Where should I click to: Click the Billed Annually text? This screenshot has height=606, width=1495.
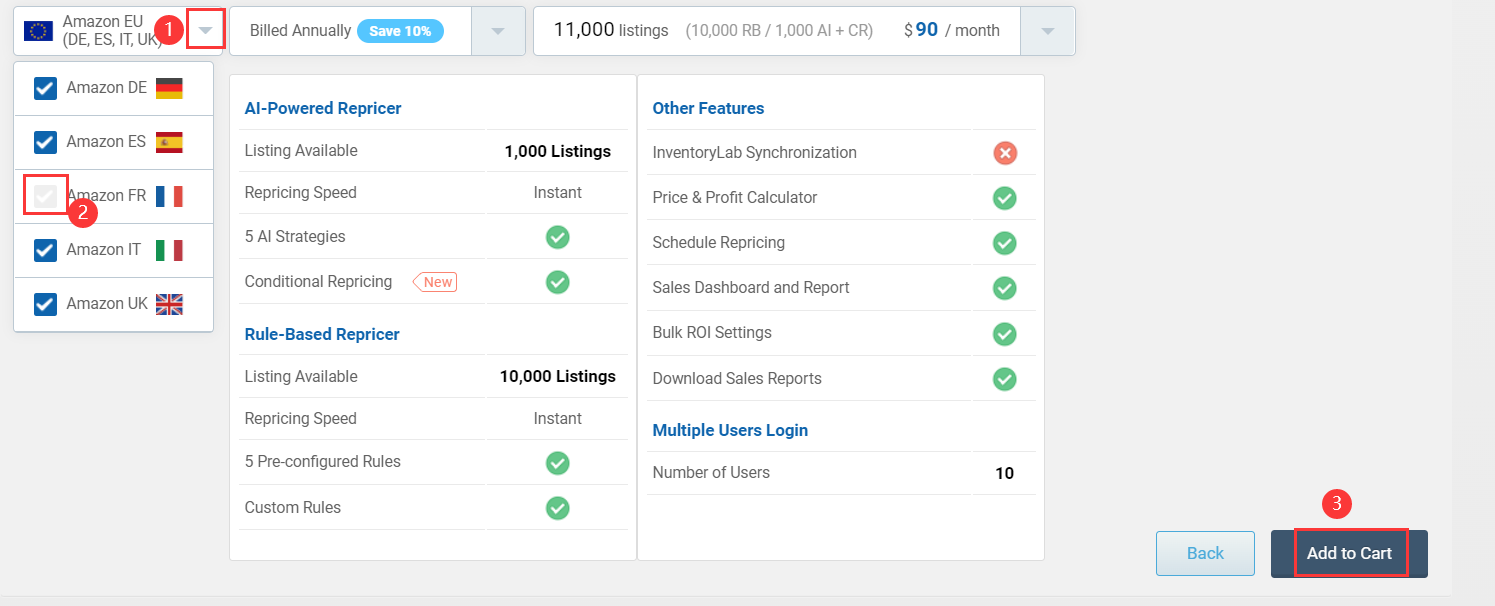pos(299,31)
